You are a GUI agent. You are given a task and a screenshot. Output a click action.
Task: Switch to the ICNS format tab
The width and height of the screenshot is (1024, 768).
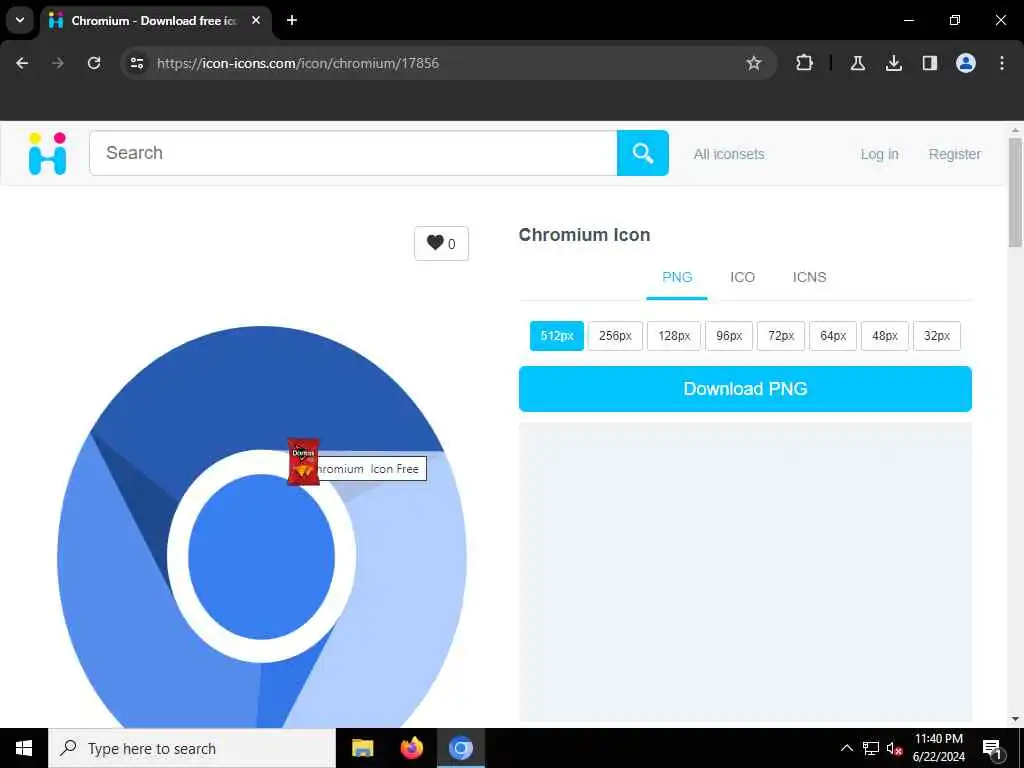pyautogui.click(x=810, y=277)
